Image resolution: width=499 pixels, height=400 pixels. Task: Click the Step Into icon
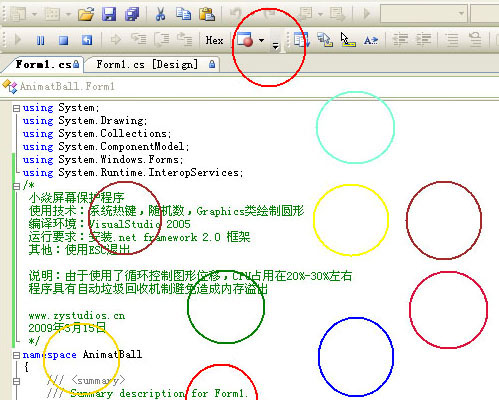[138, 40]
